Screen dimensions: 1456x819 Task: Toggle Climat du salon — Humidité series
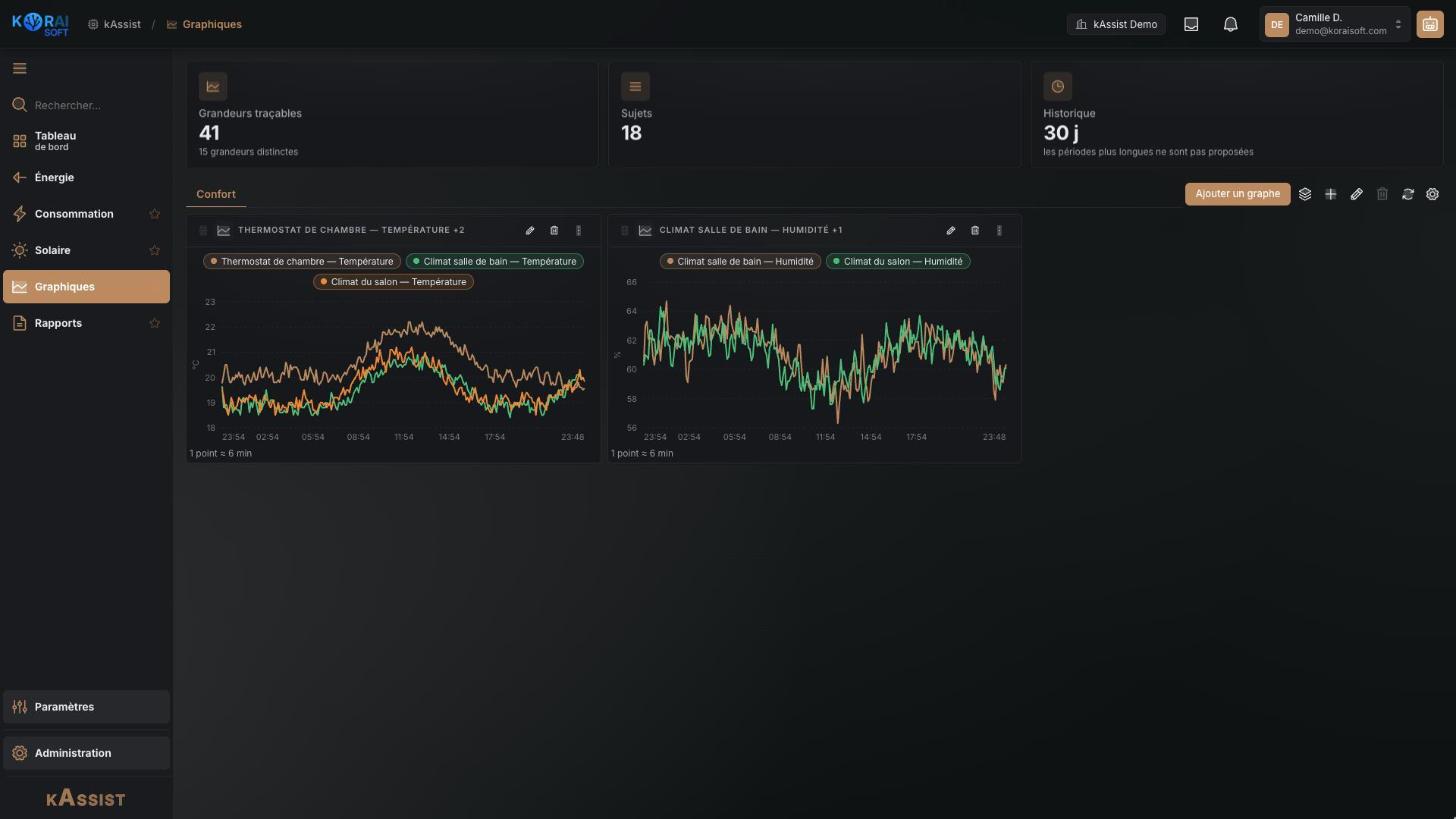(x=898, y=261)
